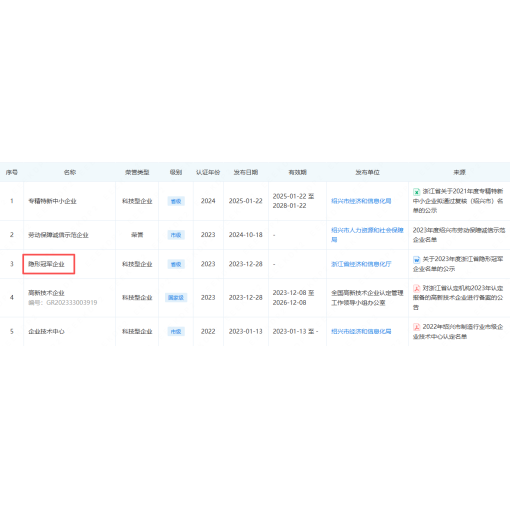510x510 pixels.
Task: Click the 发布日期 column header
Action: tap(246, 172)
